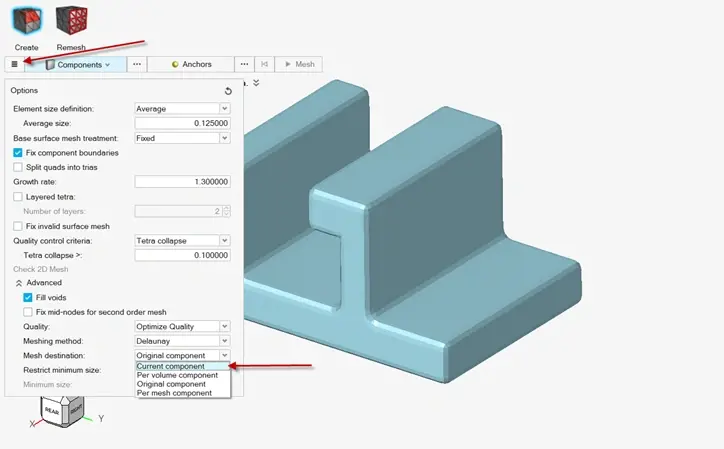Screen dimensions: 724x449
Task: Click the Growth rate input field
Action: click(x=182, y=182)
